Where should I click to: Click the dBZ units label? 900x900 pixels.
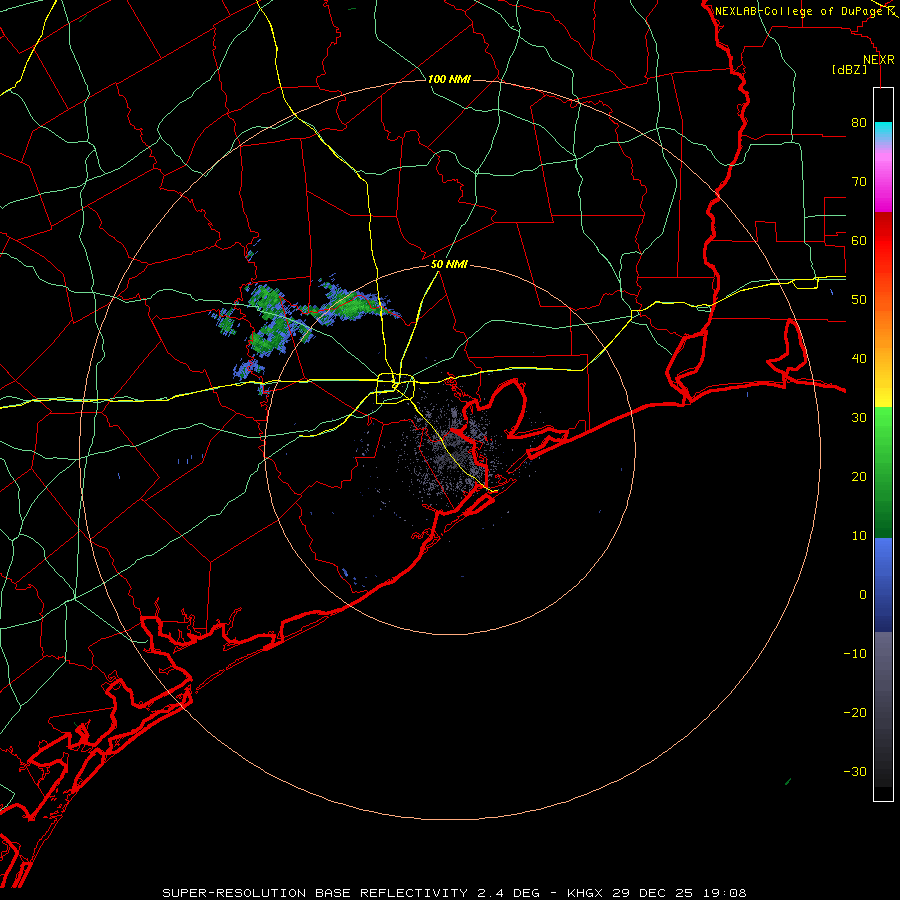(849, 69)
